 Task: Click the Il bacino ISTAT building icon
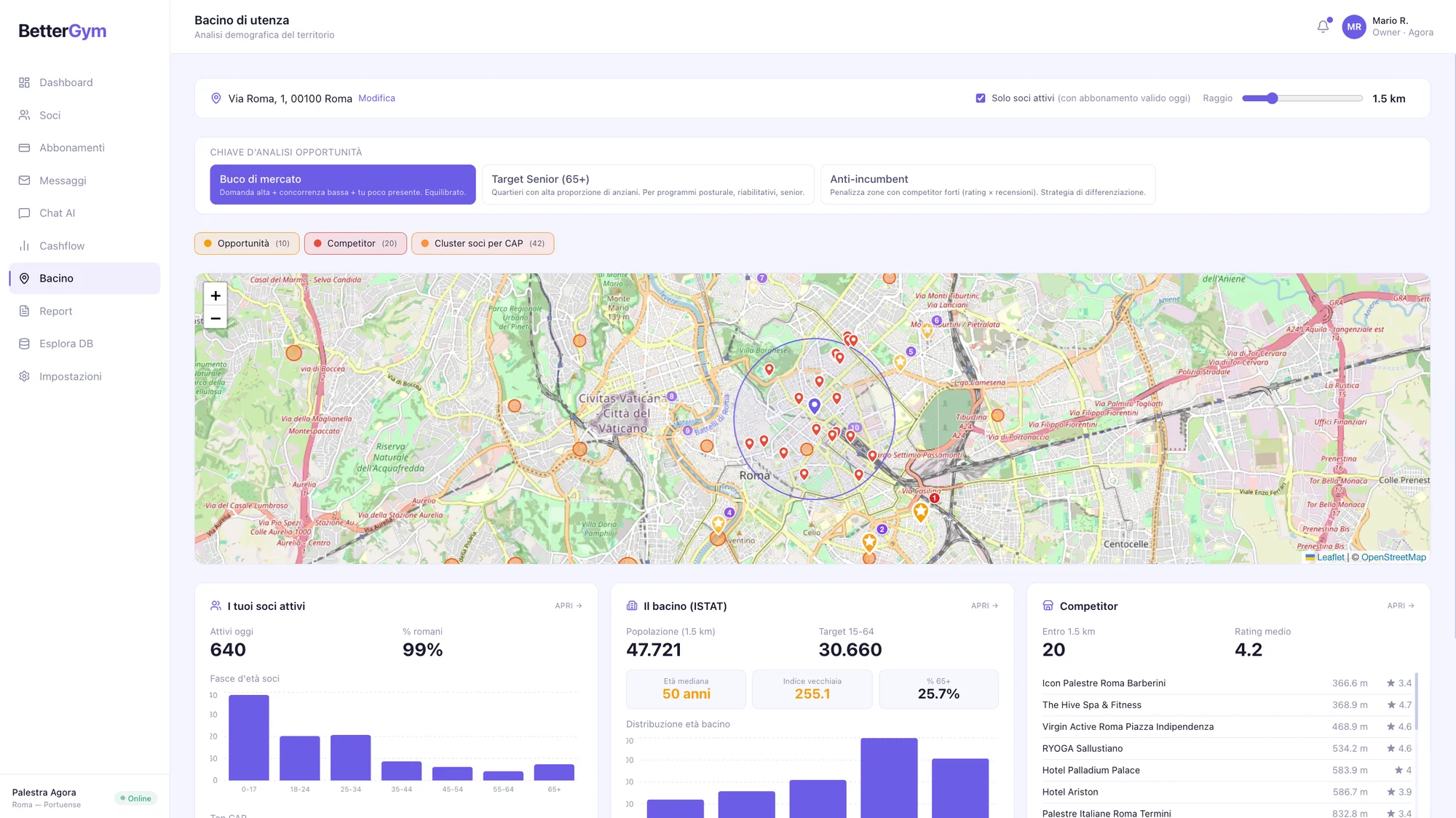click(632, 605)
